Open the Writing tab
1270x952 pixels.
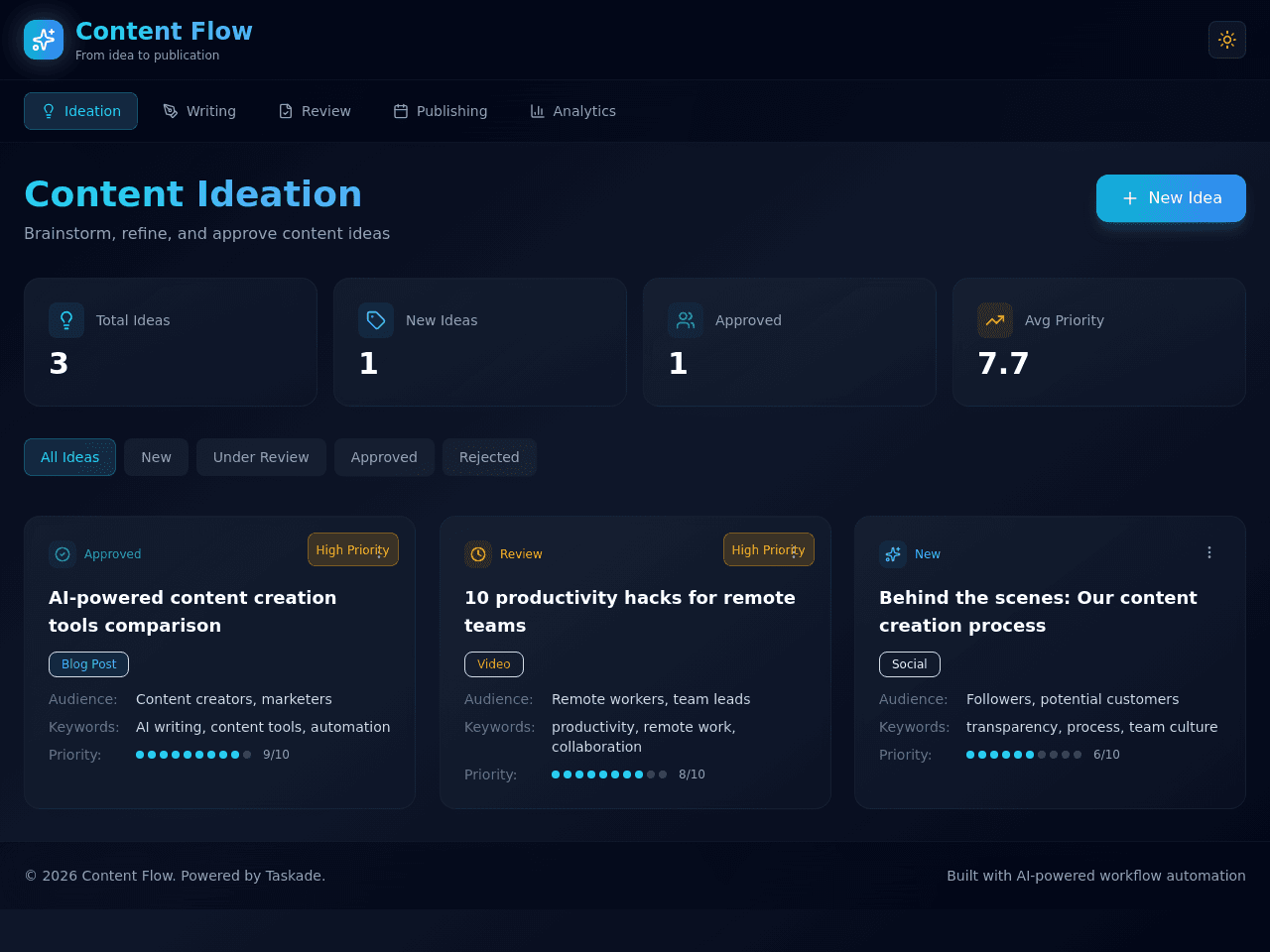[199, 111]
